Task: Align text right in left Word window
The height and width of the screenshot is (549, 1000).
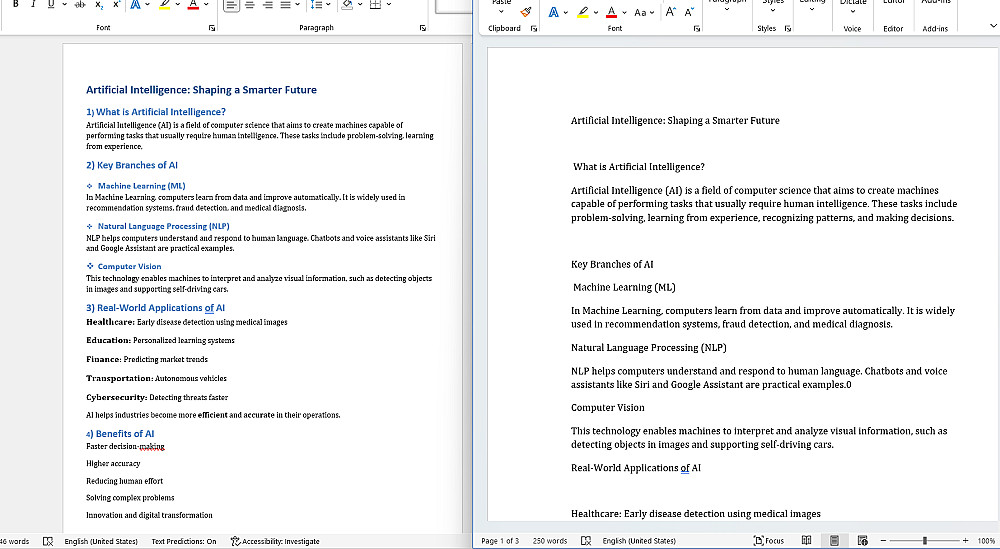Action: pyautogui.click(x=268, y=4)
